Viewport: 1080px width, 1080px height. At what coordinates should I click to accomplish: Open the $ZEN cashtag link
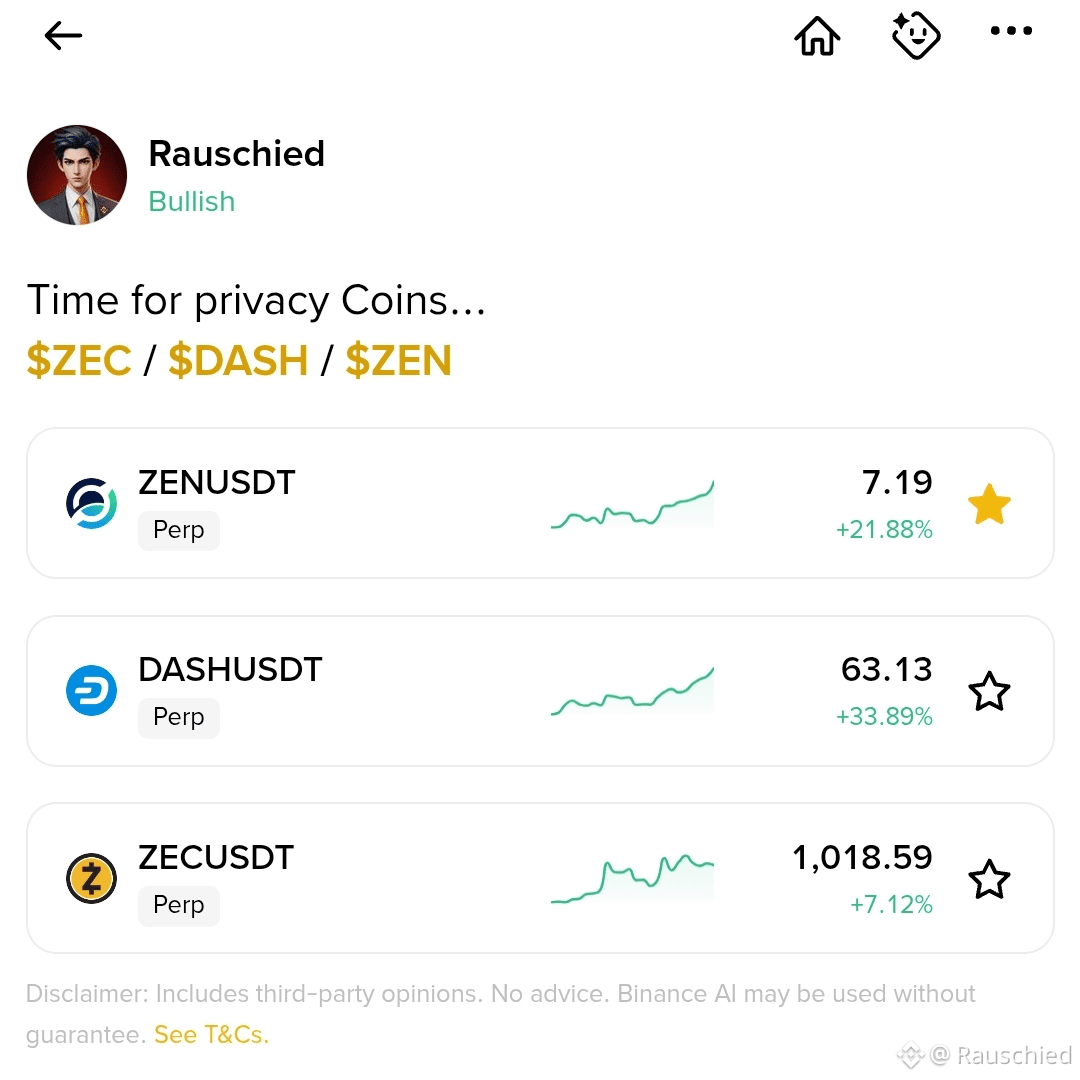tap(398, 360)
